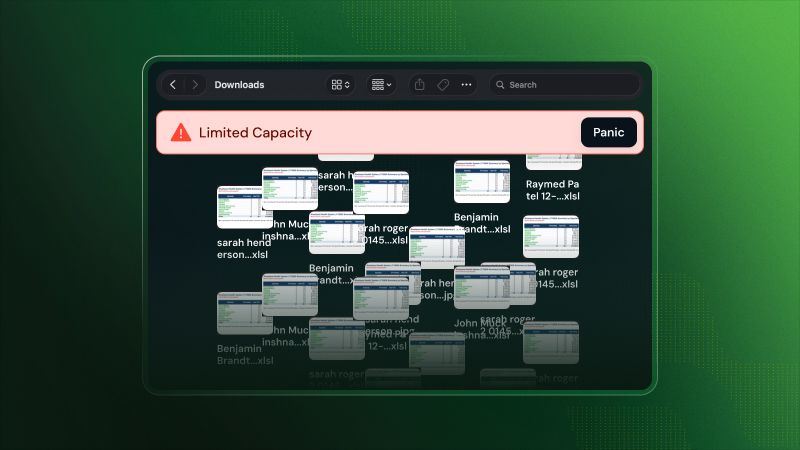Select the Raymed Patel 12-...xlsl file label
800x450 pixels.
[553, 190]
